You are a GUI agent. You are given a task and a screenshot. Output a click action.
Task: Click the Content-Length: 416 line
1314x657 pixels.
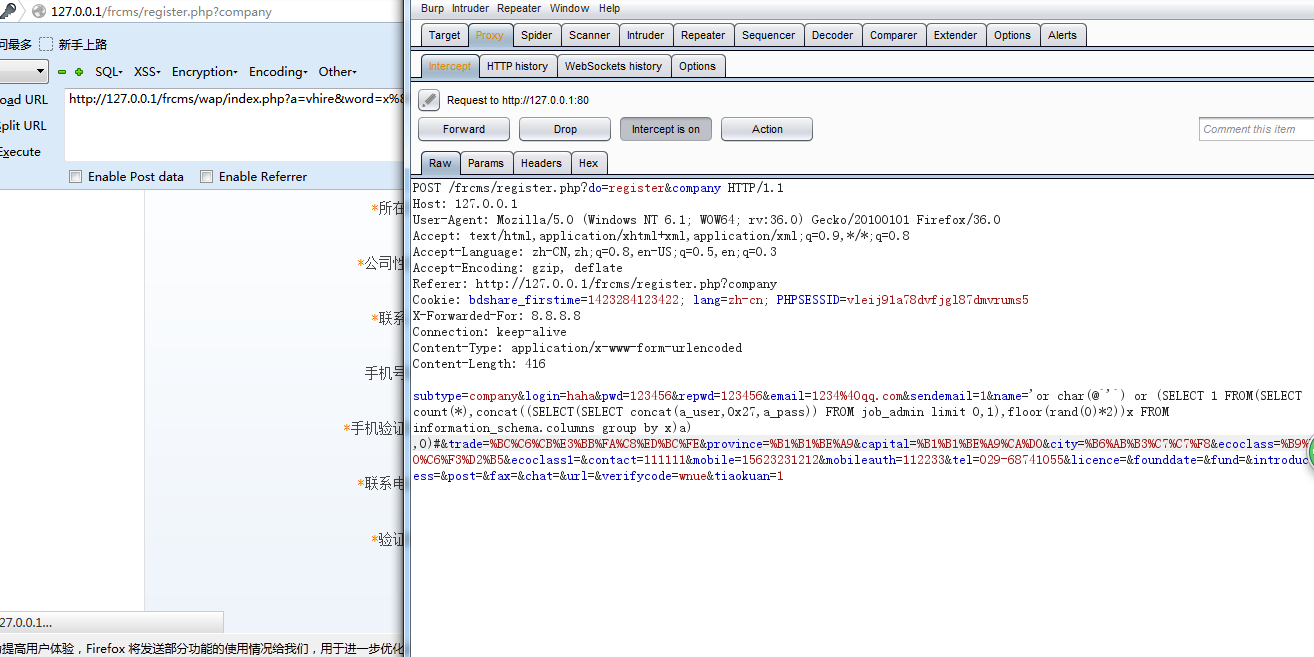pos(479,365)
